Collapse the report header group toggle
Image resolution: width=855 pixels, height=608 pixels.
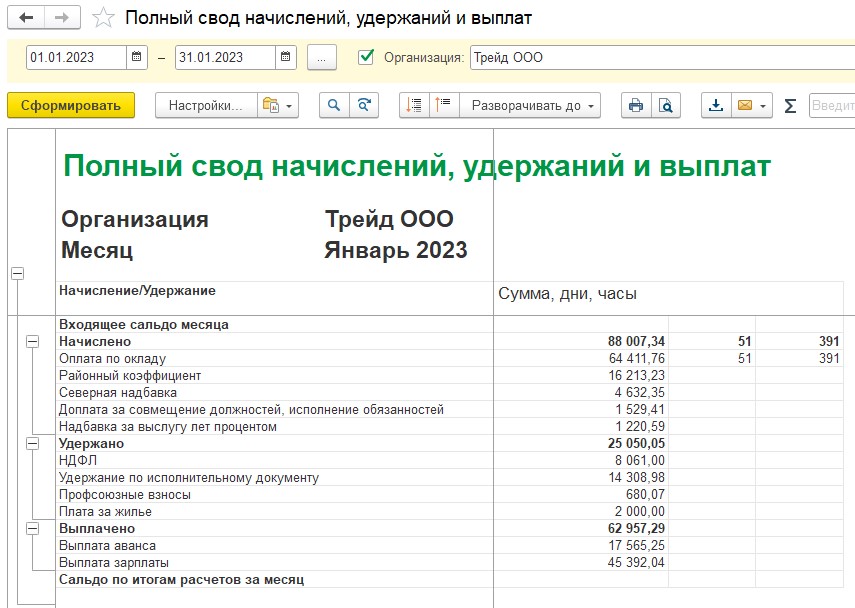pos(18,274)
